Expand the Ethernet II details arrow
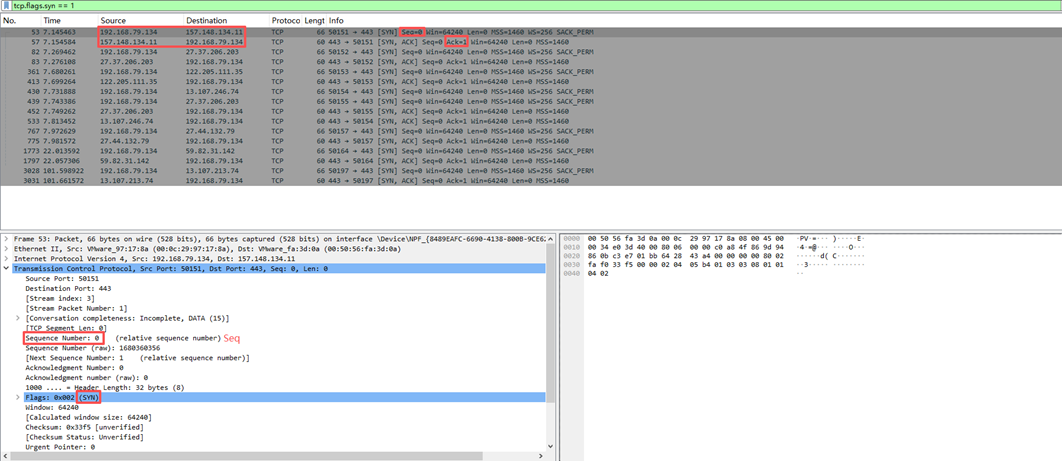 pyautogui.click(x=6, y=249)
